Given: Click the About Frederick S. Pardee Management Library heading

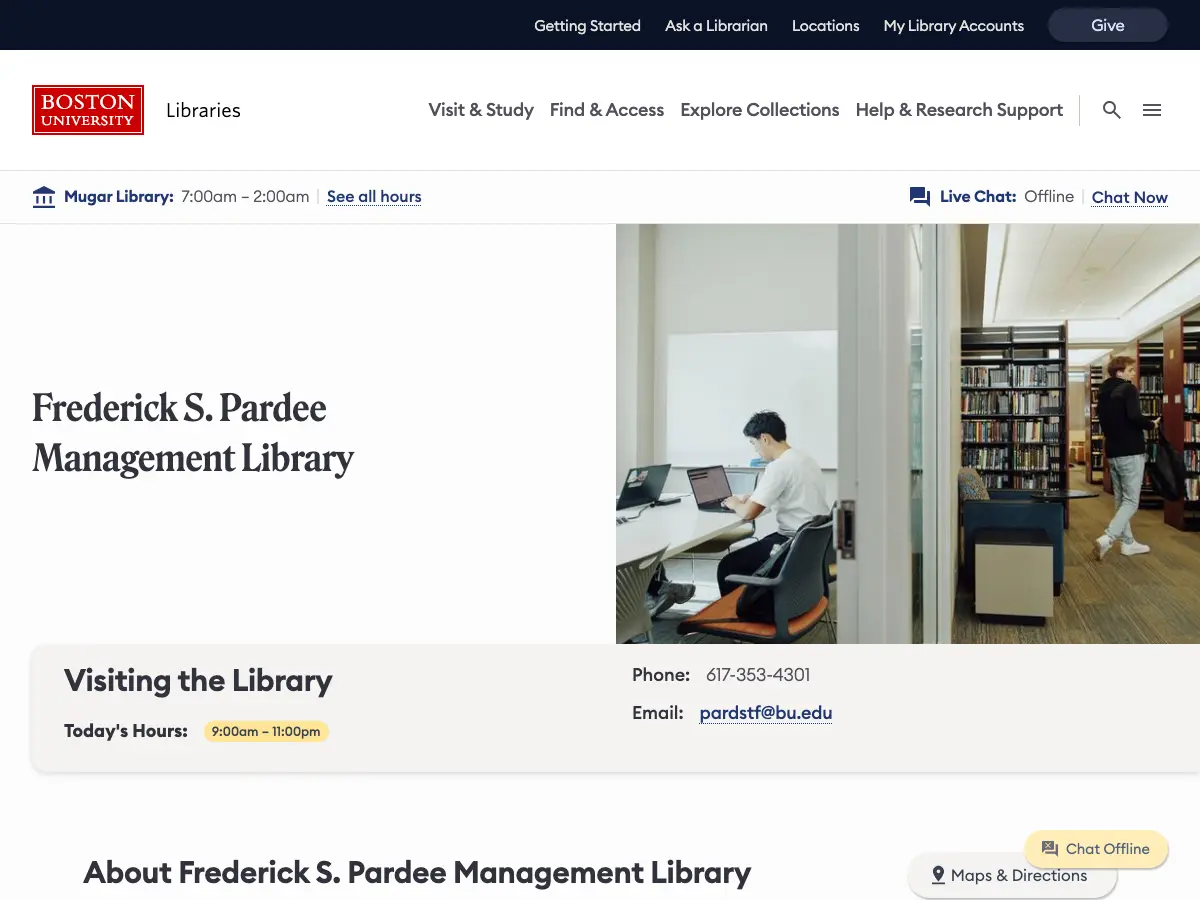Looking at the screenshot, I should [417, 872].
